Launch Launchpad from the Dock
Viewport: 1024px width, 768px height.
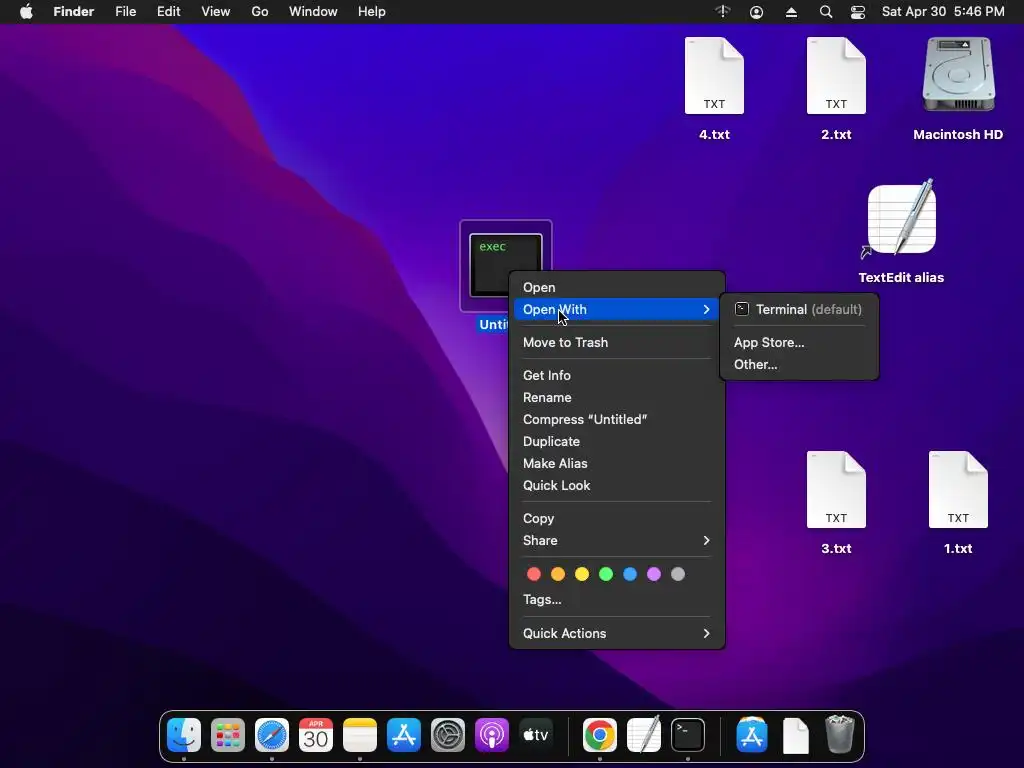[x=228, y=735]
